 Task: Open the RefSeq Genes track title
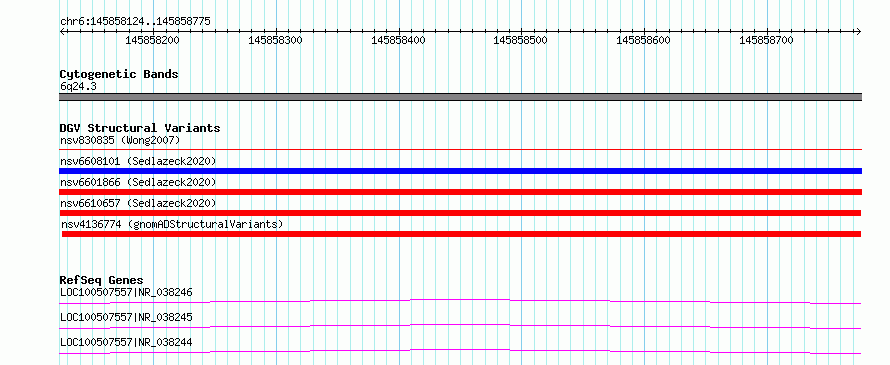[101, 280]
